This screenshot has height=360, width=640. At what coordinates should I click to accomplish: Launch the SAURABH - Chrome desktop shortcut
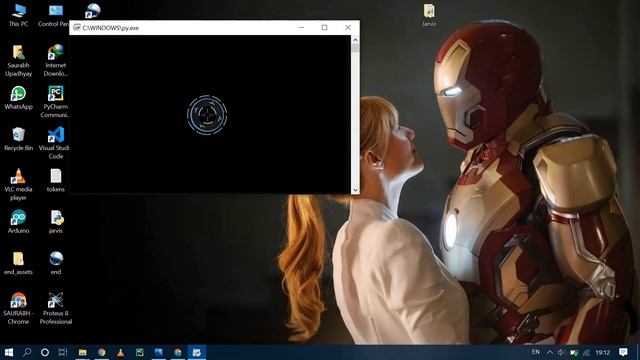pos(18,308)
